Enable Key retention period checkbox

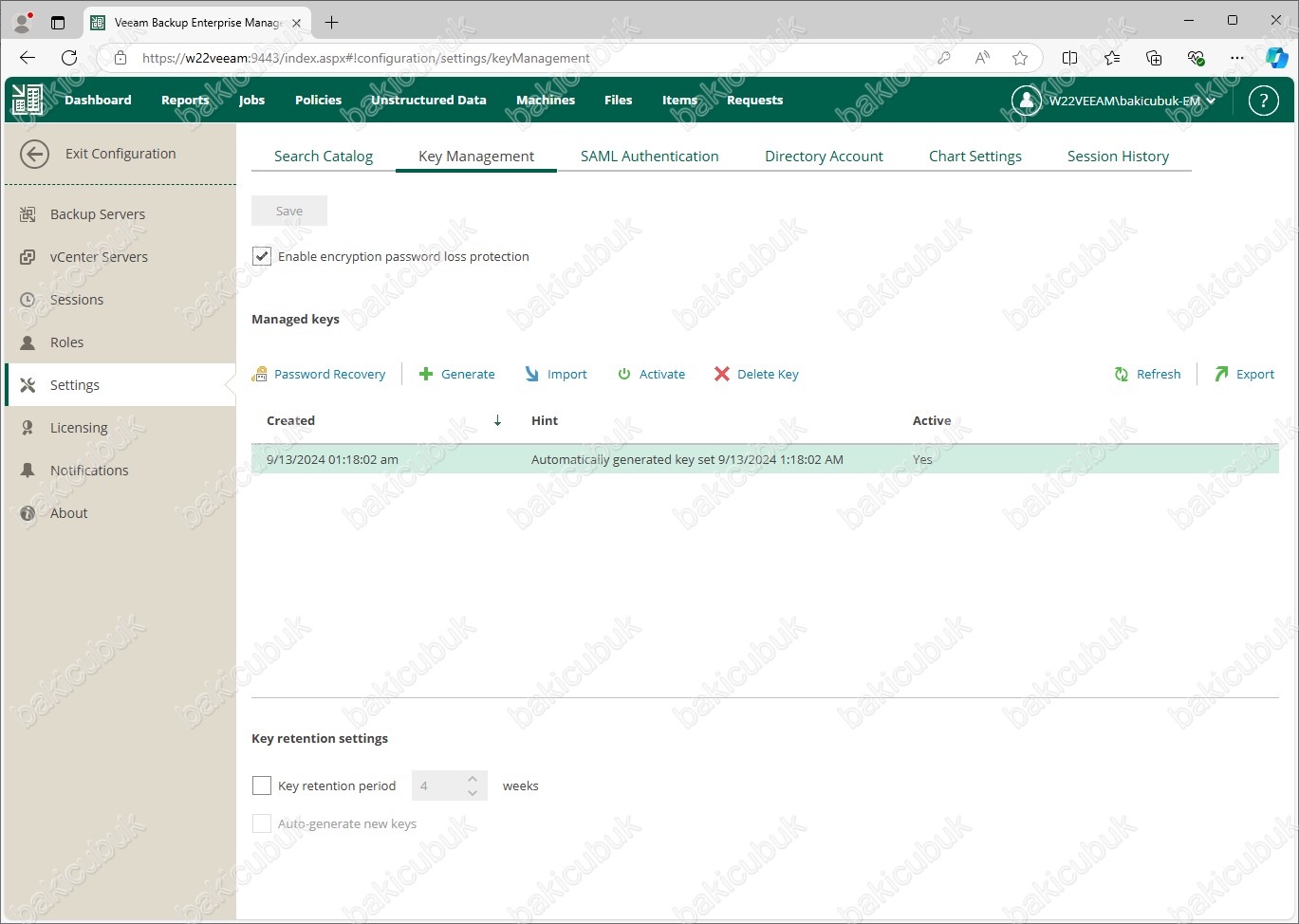tap(262, 785)
